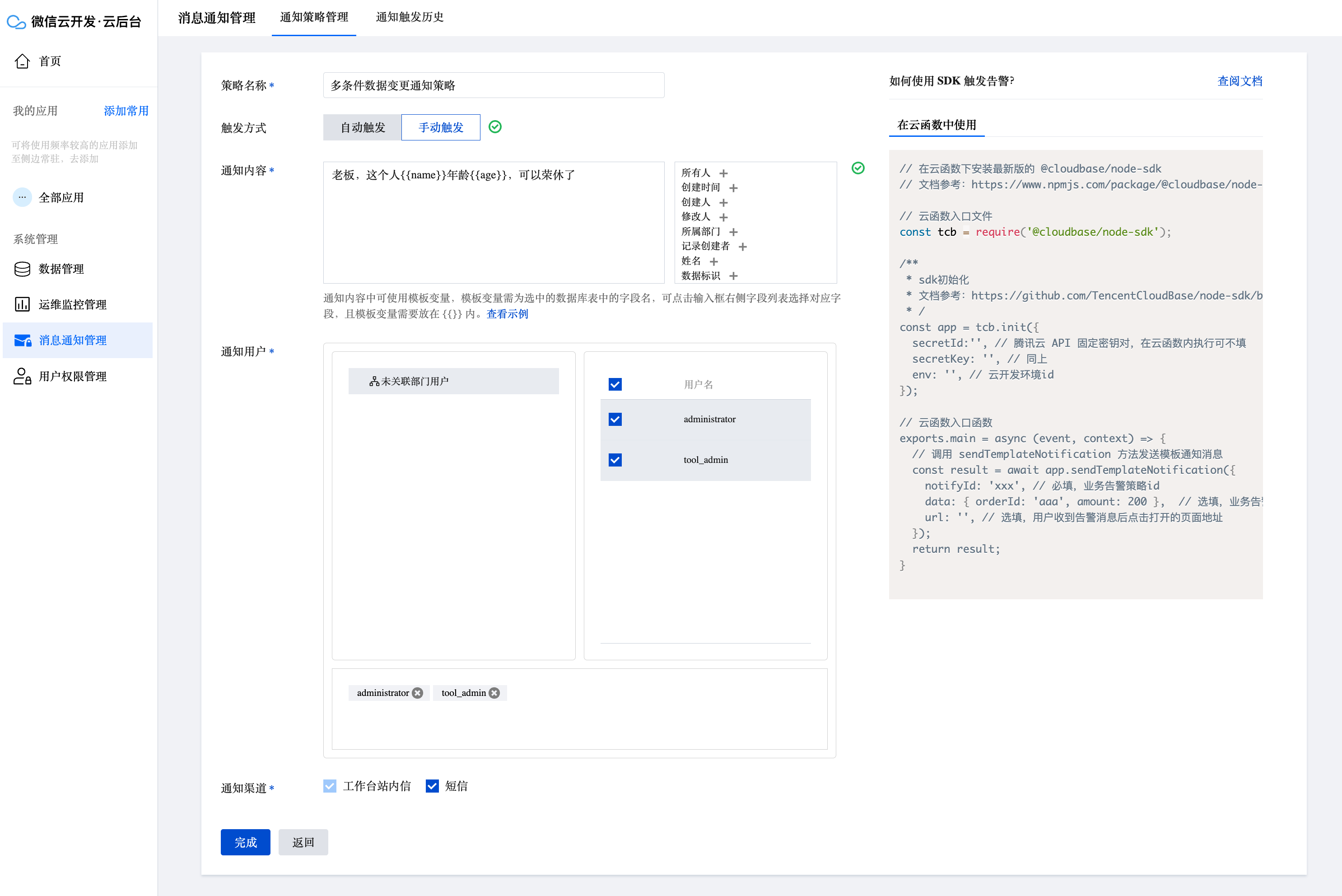1342x896 pixels.
Task: Click the 'return result;' code line
Action: point(956,549)
